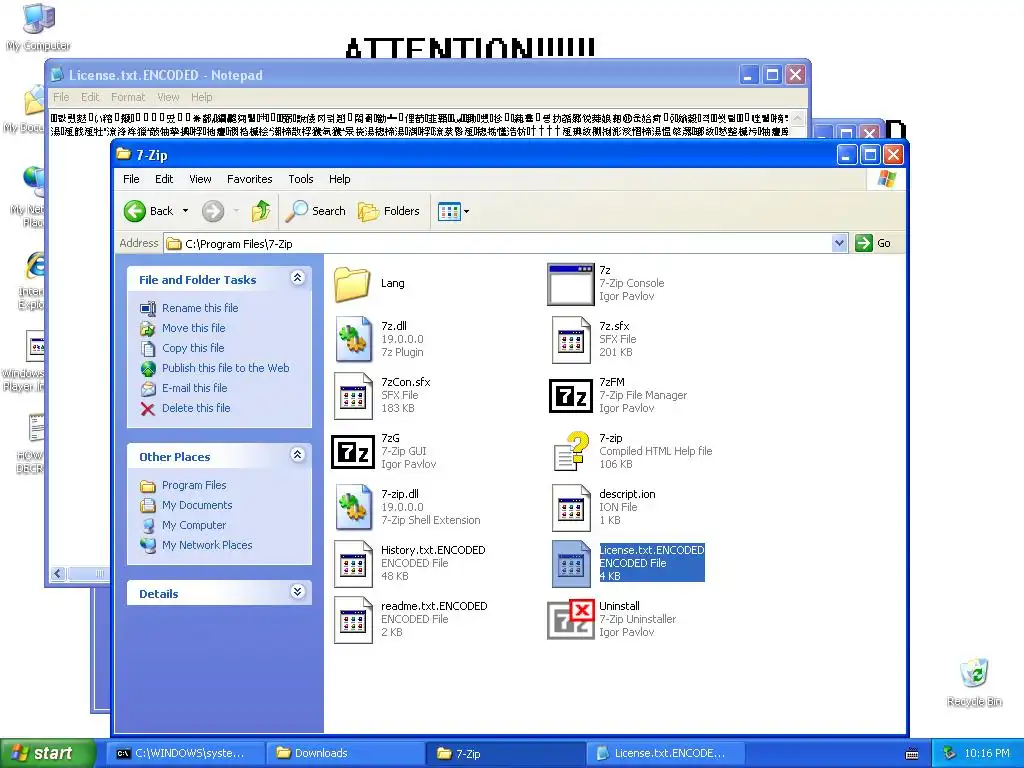
Task: Select the descript.ion file icon
Action: click(571, 507)
